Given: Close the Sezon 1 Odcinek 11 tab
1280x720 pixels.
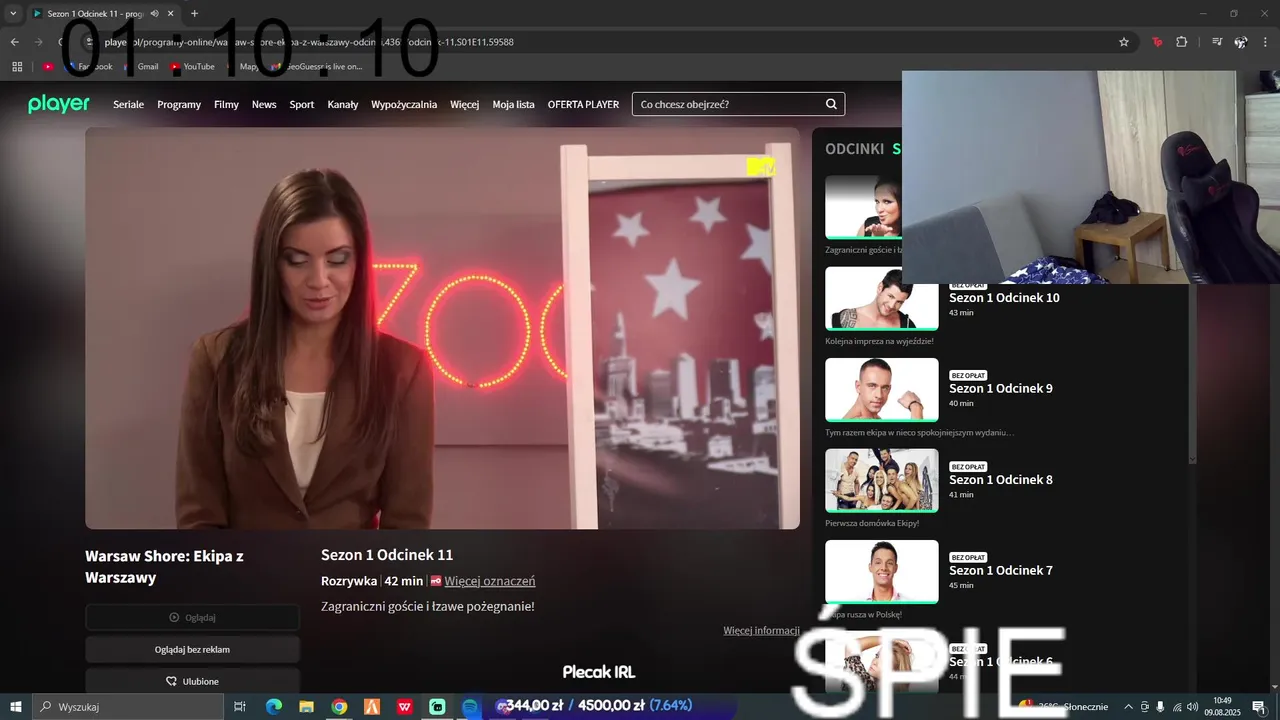Looking at the screenshot, I should coord(171,13).
